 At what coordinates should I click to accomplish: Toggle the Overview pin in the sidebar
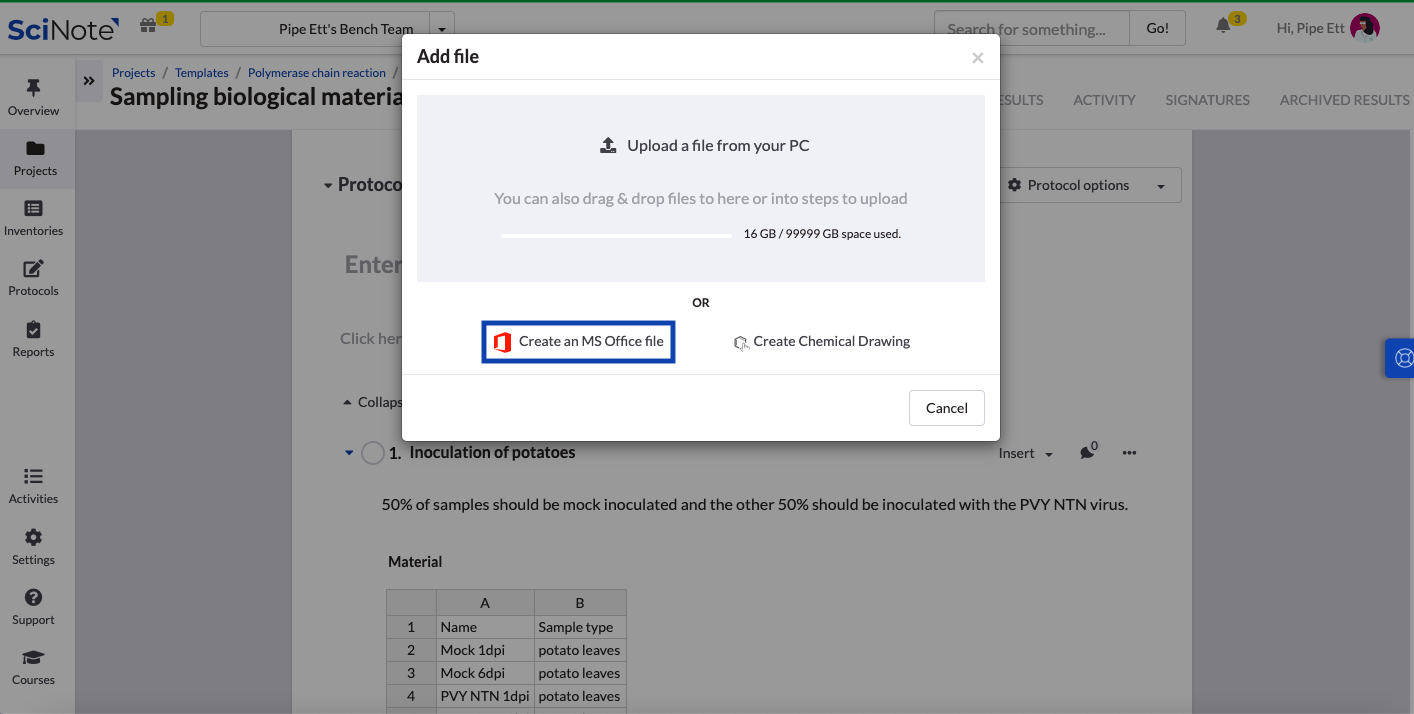click(34, 95)
